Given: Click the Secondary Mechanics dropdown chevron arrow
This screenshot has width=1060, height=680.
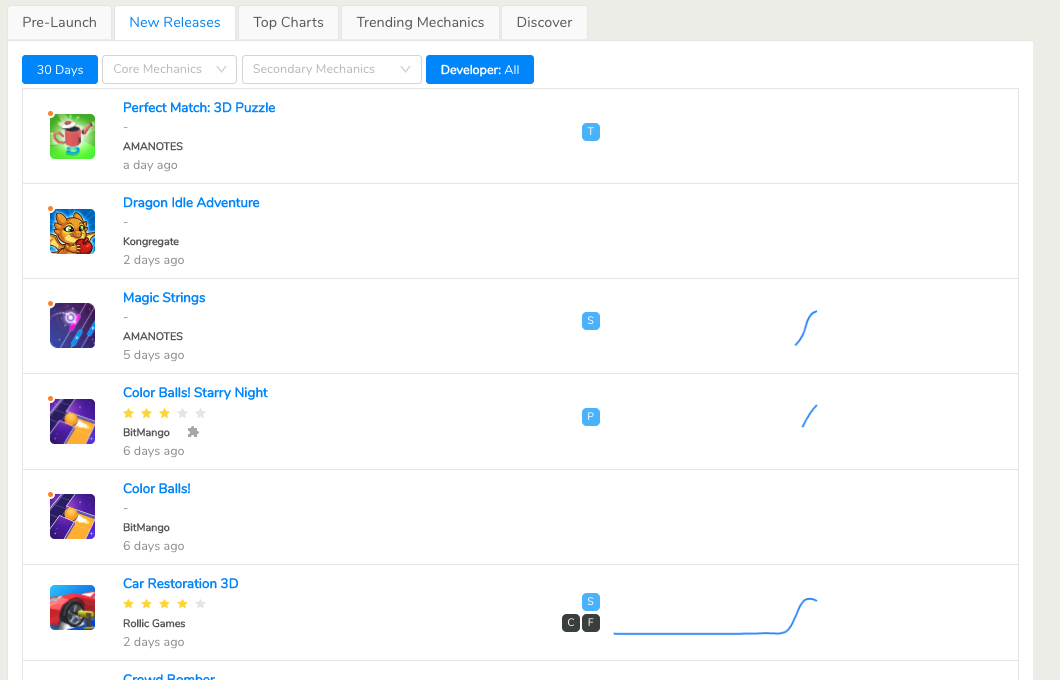Looking at the screenshot, I should 406,70.
